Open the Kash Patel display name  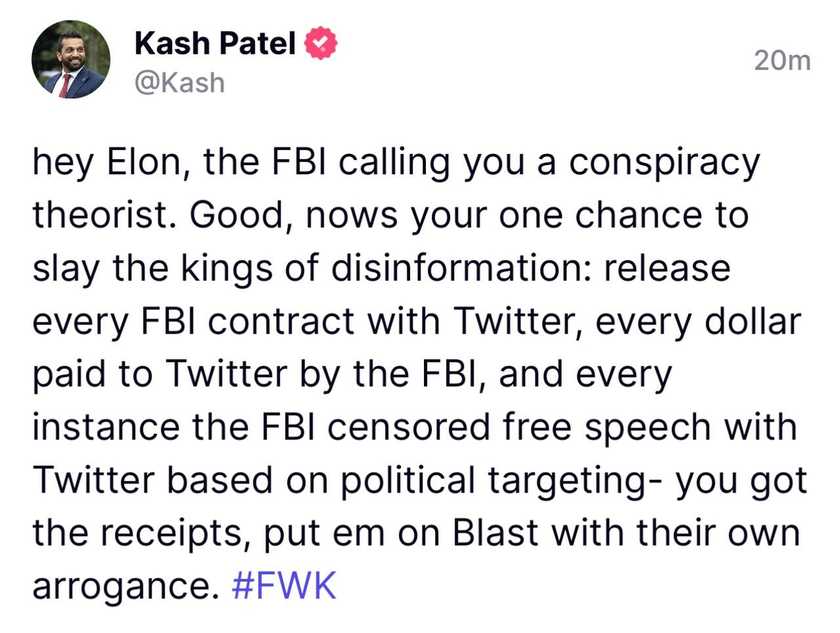click(x=215, y=43)
